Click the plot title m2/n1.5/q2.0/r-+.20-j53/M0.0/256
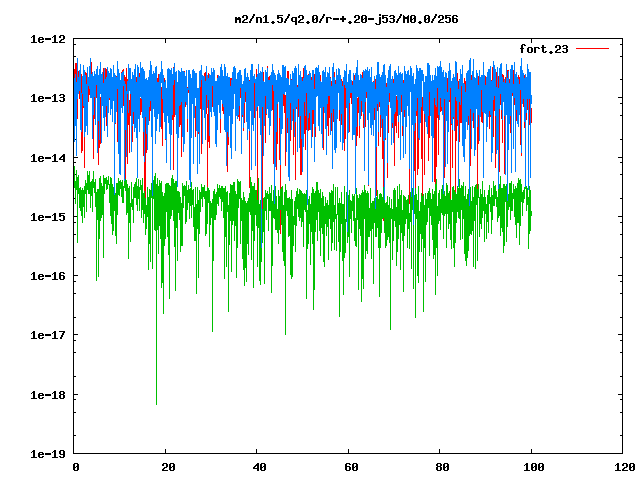The height and width of the screenshot is (480, 640). click(347, 19)
